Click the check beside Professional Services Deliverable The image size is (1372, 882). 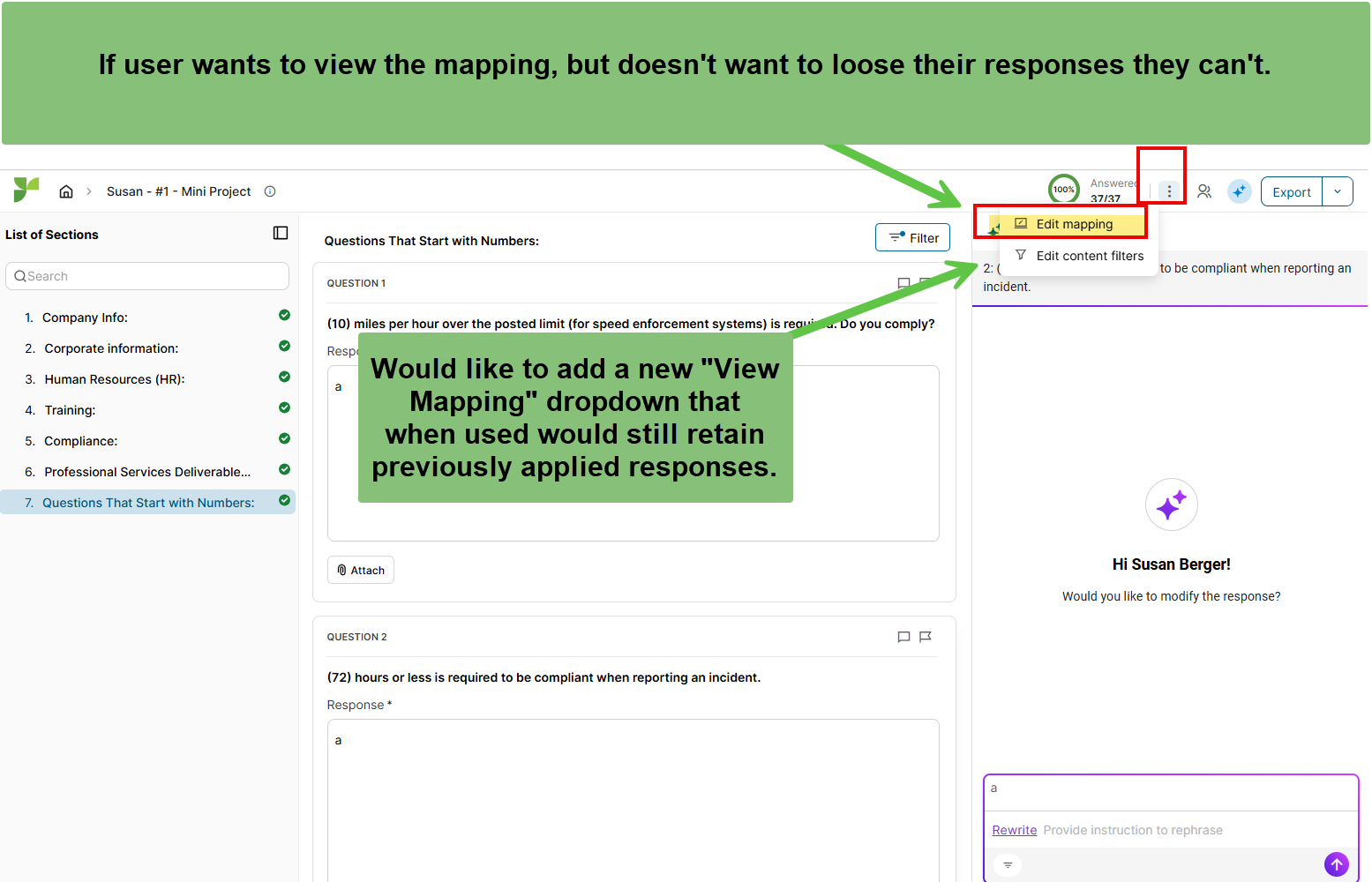(284, 469)
